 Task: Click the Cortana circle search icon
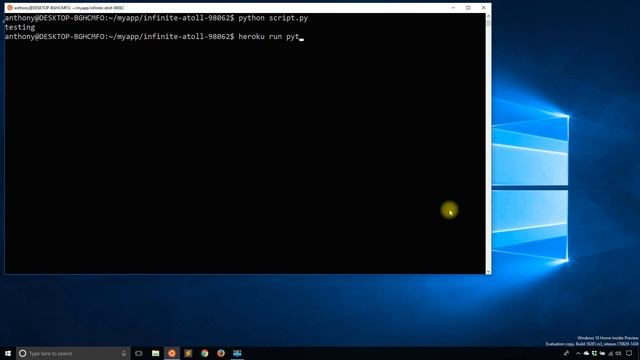22,353
